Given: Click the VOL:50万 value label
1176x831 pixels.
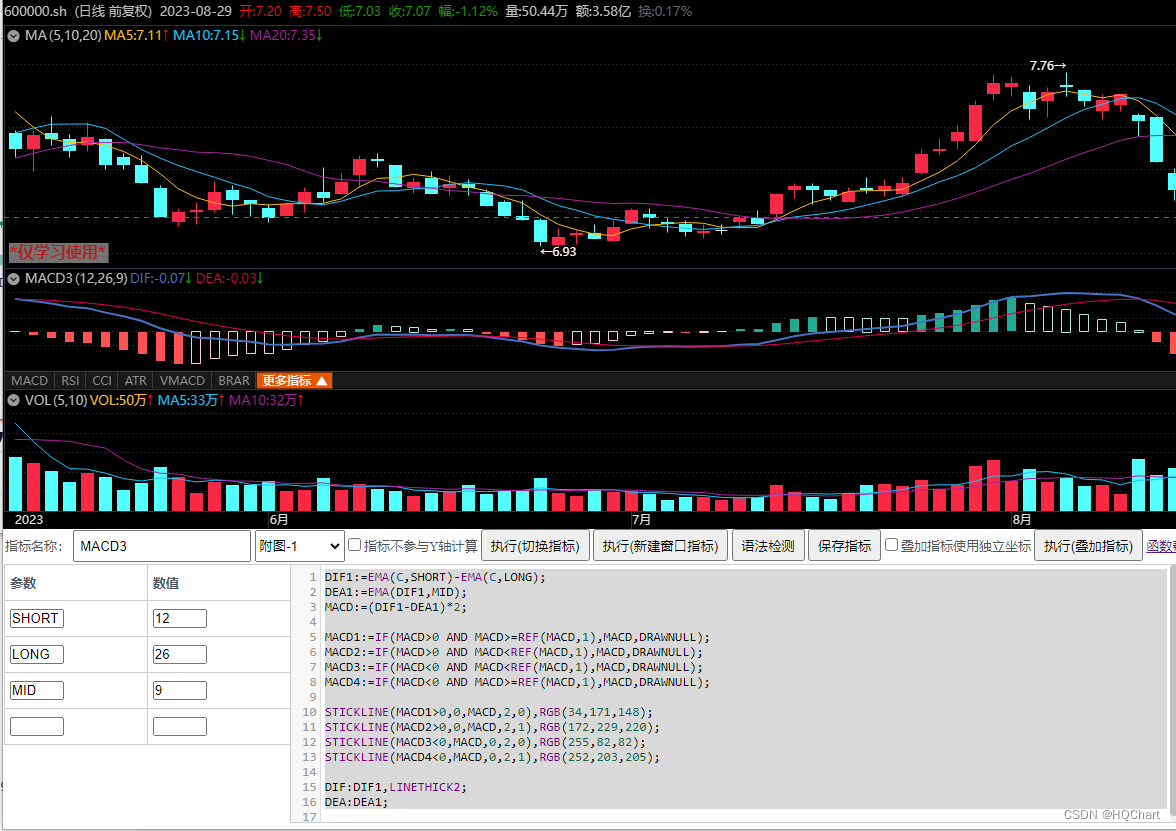Looking at the screenshot, I should pos(122,400).
